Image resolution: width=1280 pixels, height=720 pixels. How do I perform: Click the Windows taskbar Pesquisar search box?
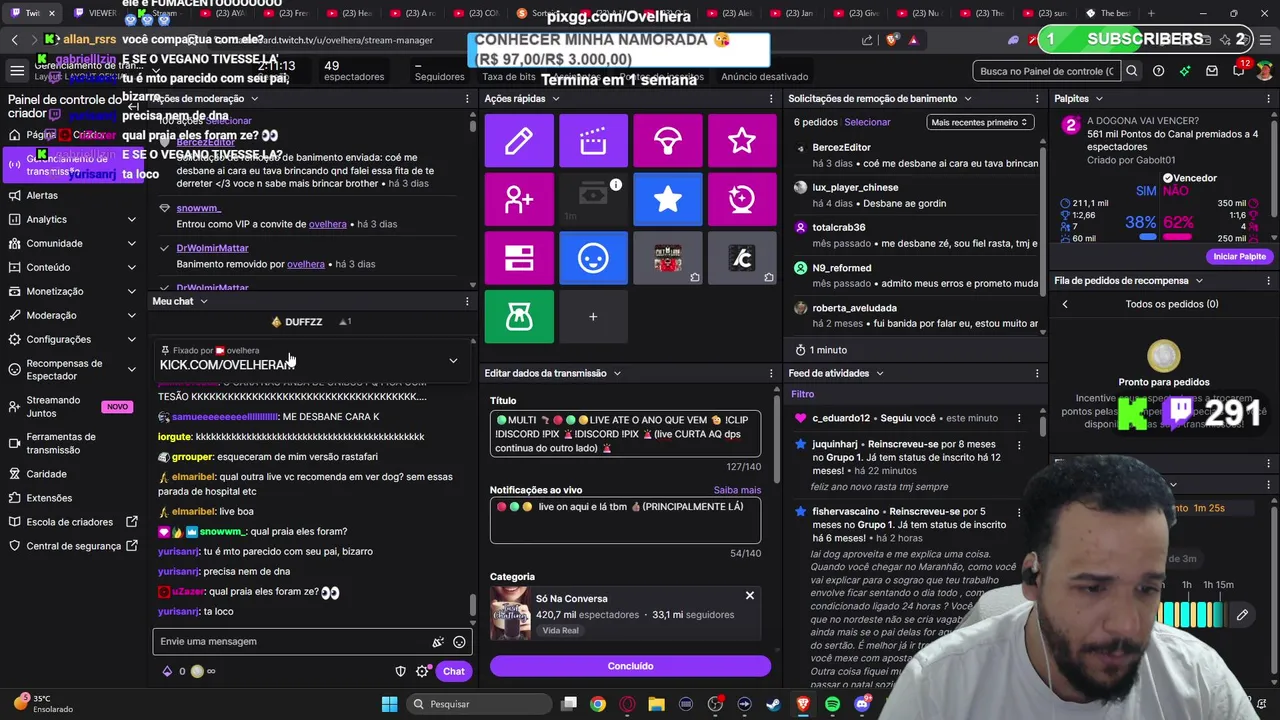pyautogui.click(x=477, y=704)
